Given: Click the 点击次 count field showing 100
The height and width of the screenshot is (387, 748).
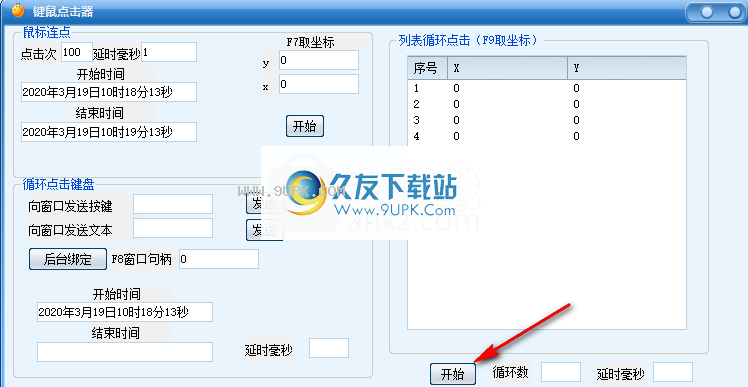Looking at the screenshot, I should pos(77,52).
